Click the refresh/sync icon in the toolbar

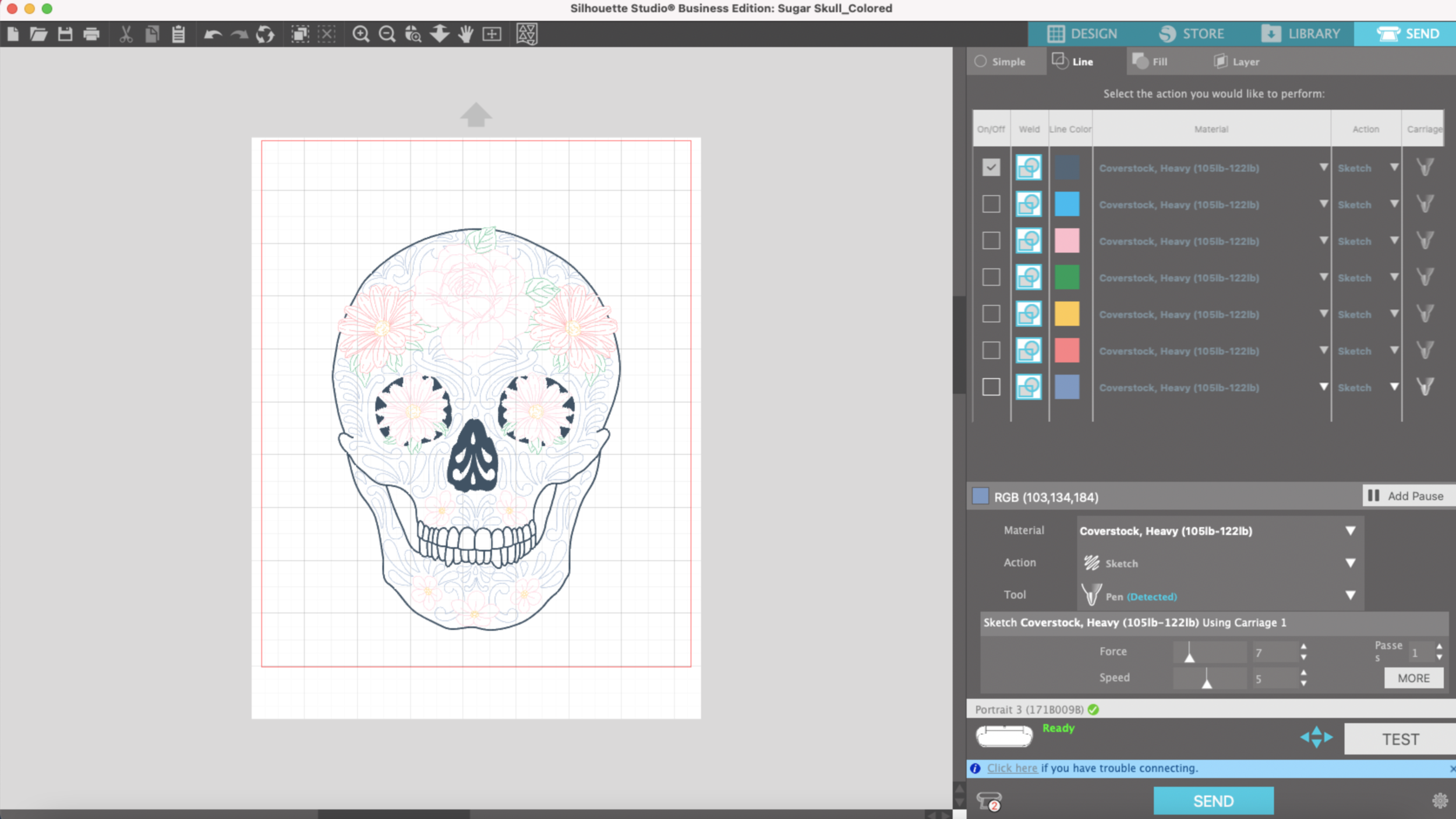coord(265,34)
